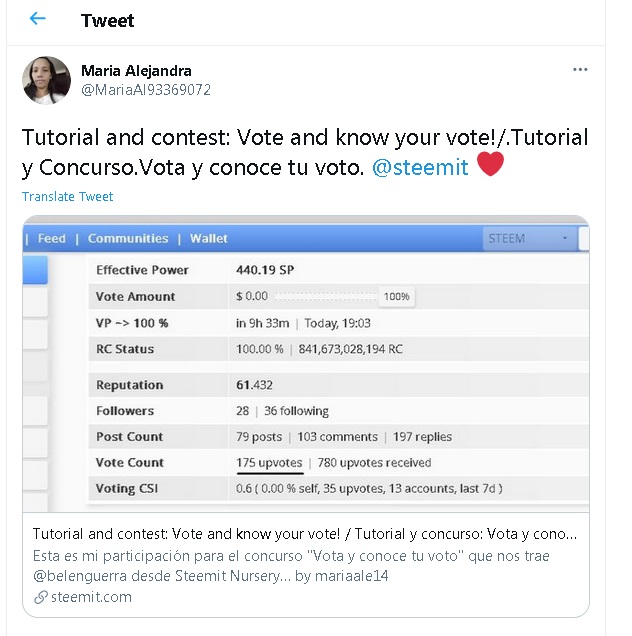Open the @MariaAl93369072 handle

(x=146, y=90)
